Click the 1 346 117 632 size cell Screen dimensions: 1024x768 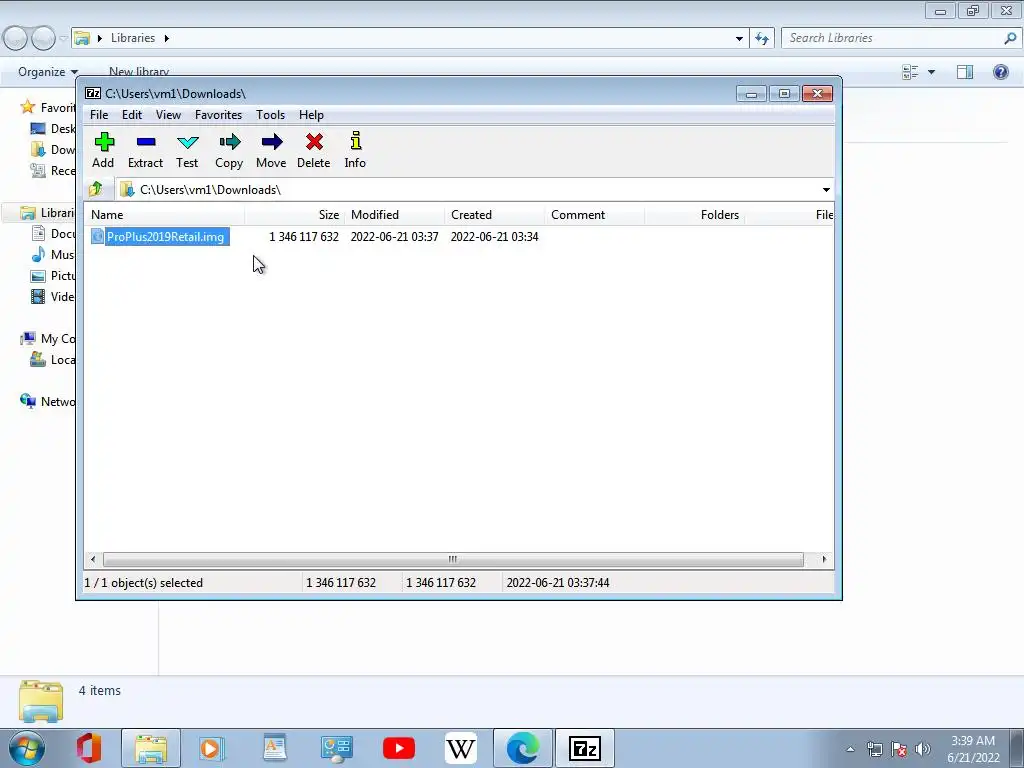coord(304,236)
